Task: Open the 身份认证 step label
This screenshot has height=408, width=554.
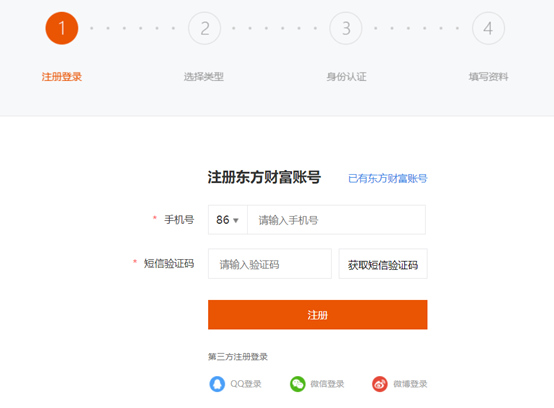Action: (x=346, y=77)
